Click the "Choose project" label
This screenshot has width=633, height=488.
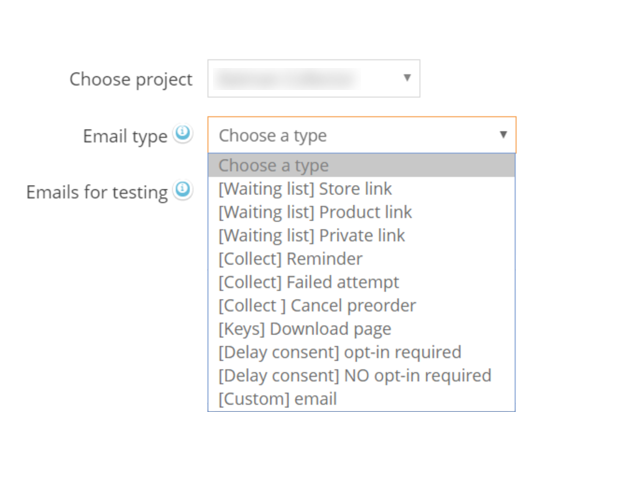[x=130, y=79]
